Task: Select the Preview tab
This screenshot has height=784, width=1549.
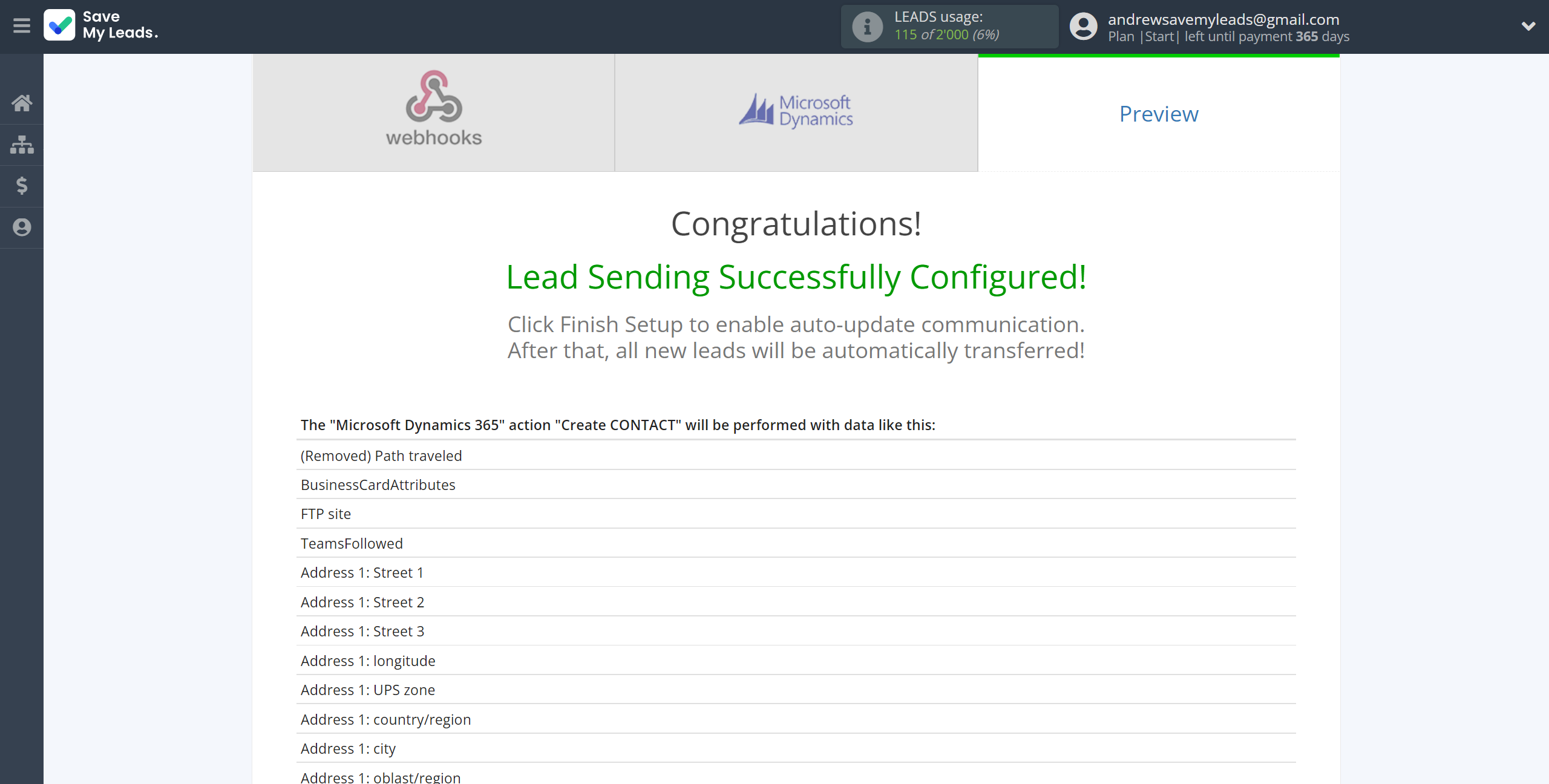Action: click(1159, 113)
